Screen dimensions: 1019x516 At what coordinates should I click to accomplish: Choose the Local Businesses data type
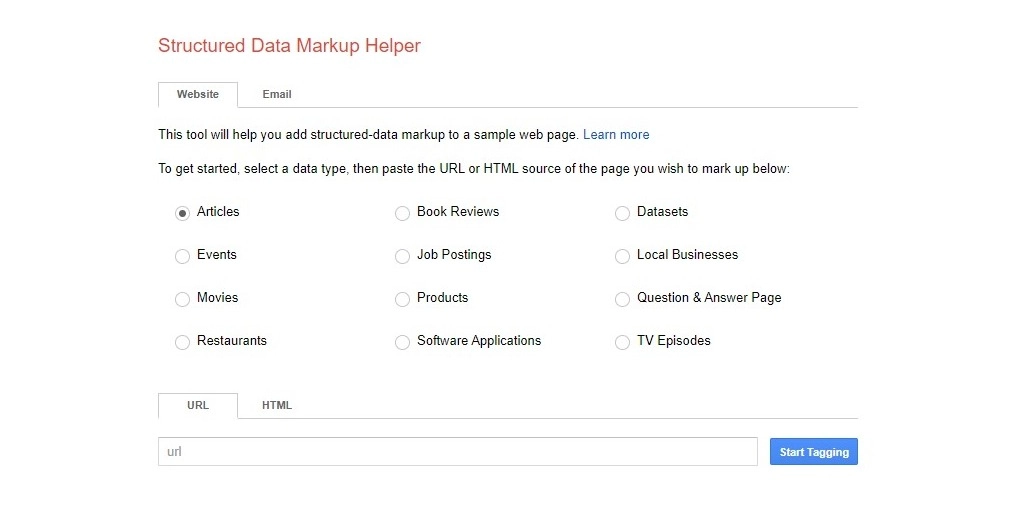[622, 256]
